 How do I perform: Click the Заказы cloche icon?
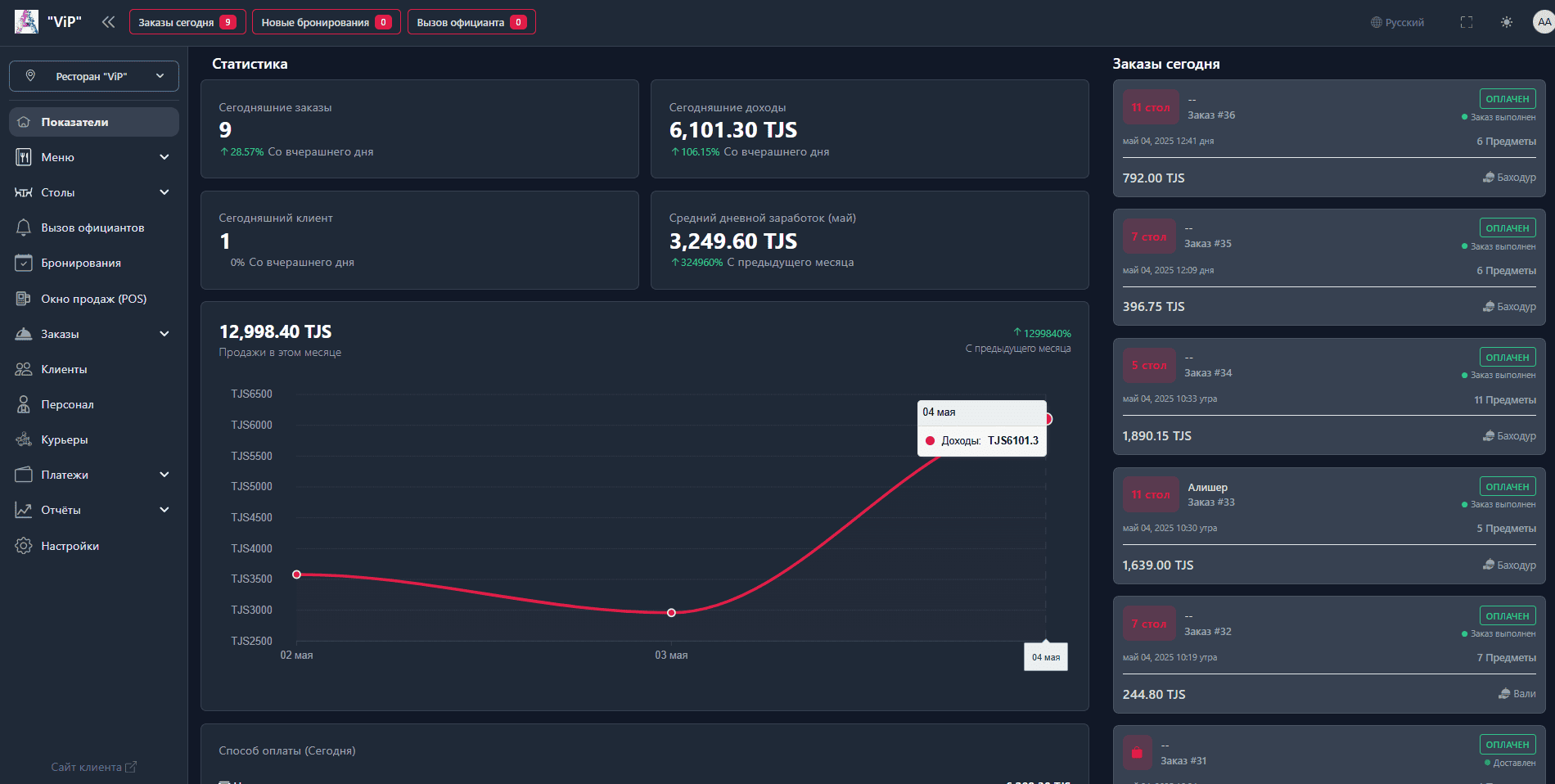pyautogui.click(x=24, y=334)
